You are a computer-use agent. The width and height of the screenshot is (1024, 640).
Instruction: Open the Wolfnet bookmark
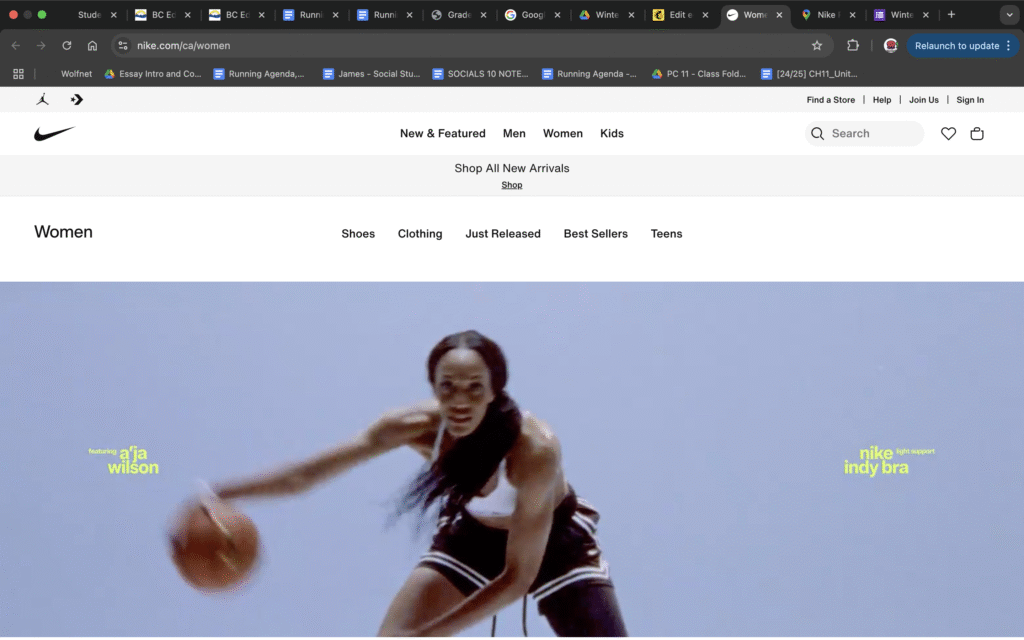coord(76,74)
